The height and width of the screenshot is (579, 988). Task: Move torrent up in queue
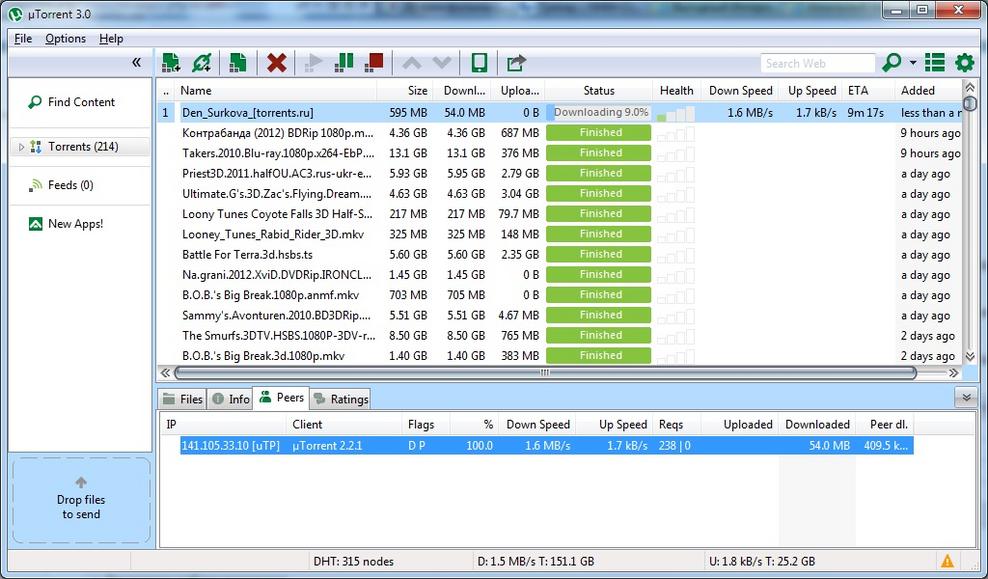pos(411,63)
